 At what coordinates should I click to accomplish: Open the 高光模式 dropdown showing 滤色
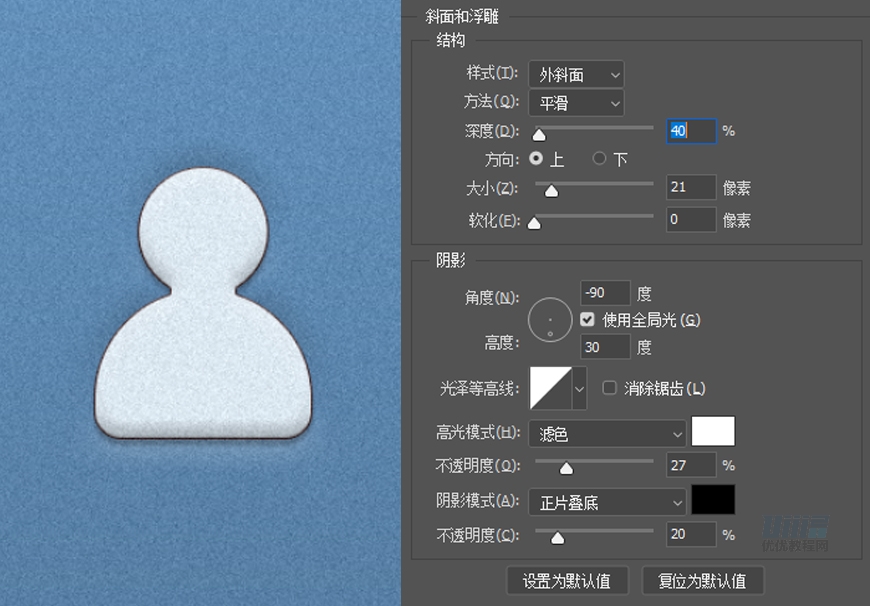[608, 433]
